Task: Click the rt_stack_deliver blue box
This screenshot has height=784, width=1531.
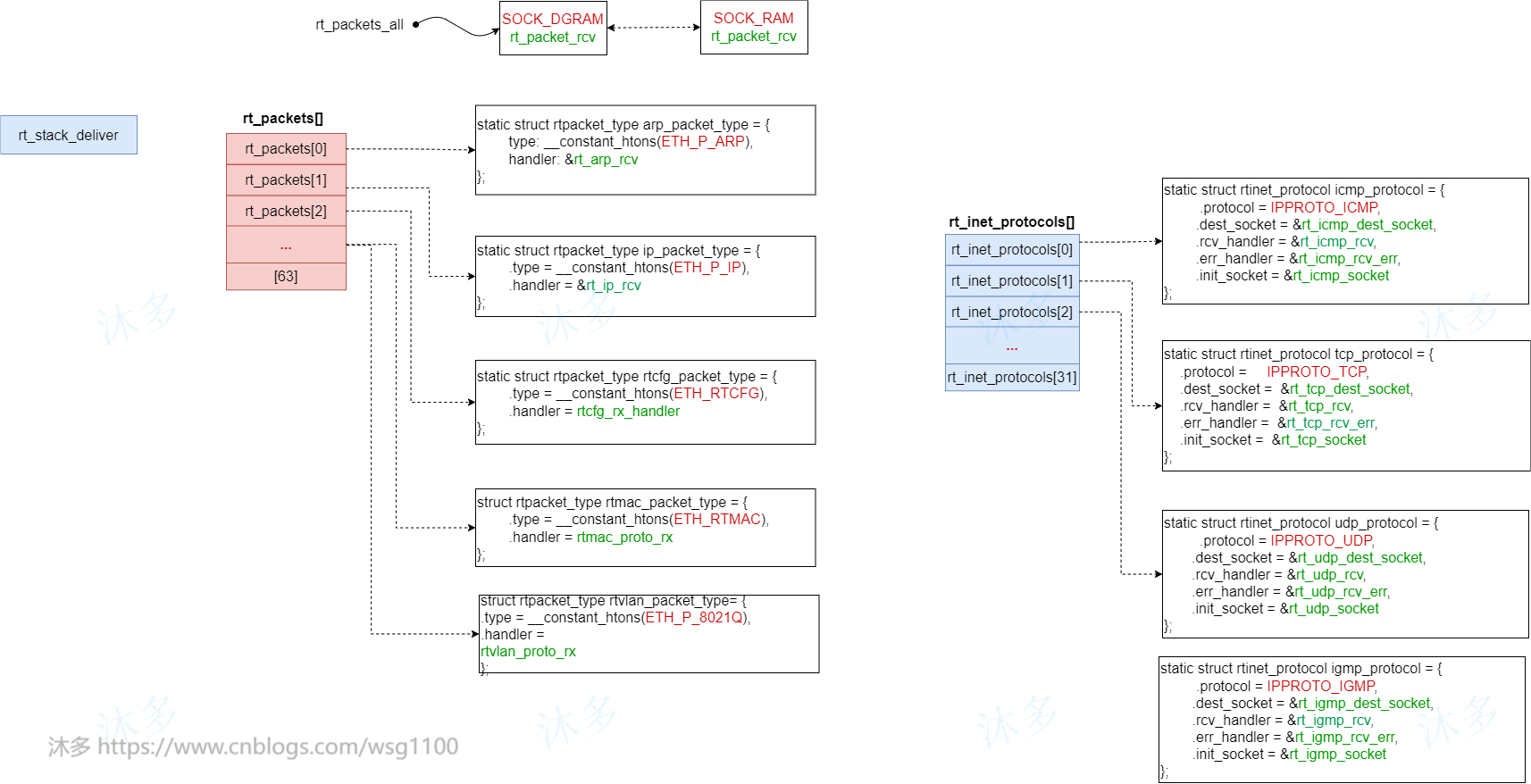Action: 69,135
